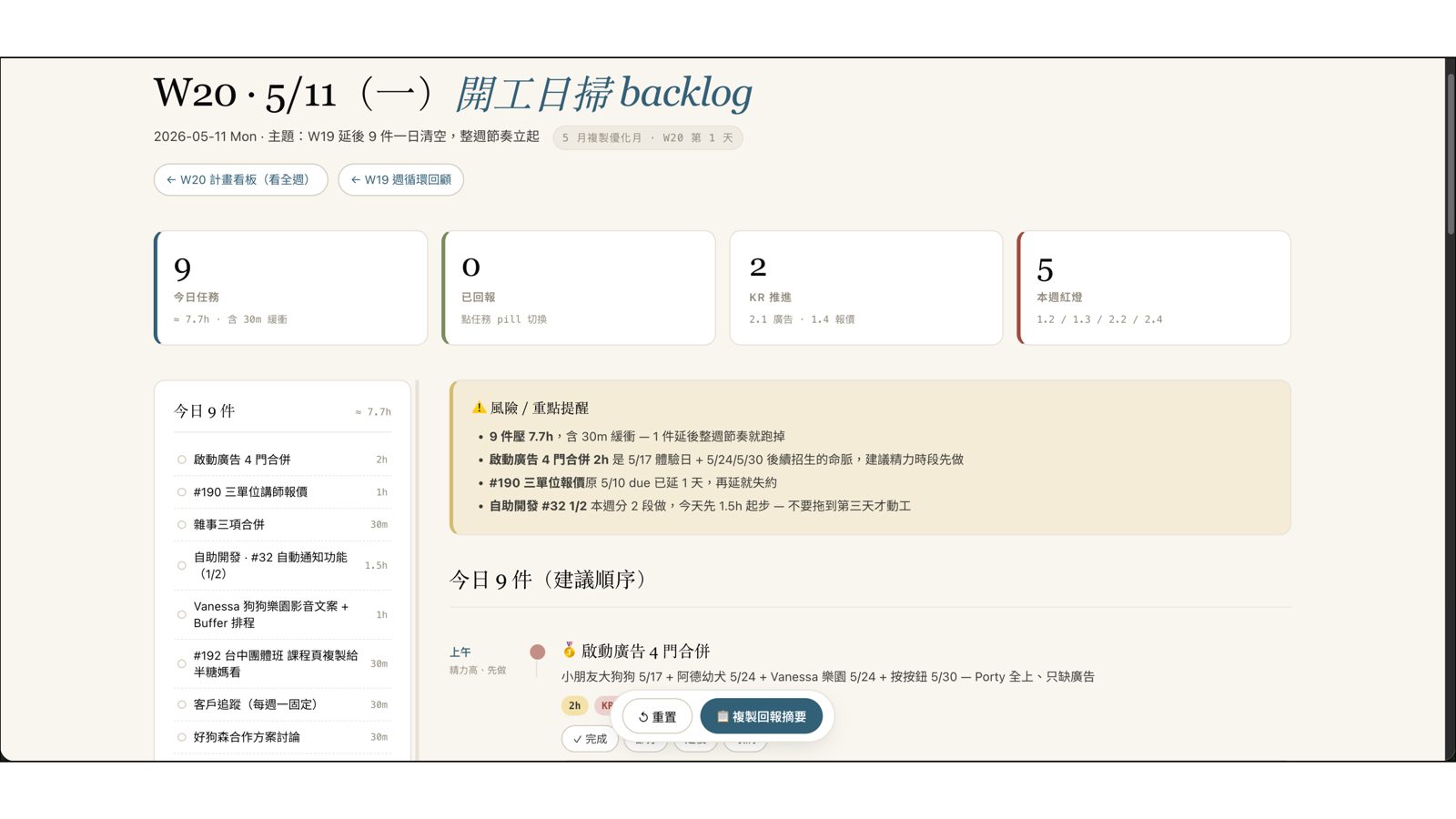Click the 複製回報摘要 copy button
The width and height of the screenshot is (1456, 819).
pos(761,717)
